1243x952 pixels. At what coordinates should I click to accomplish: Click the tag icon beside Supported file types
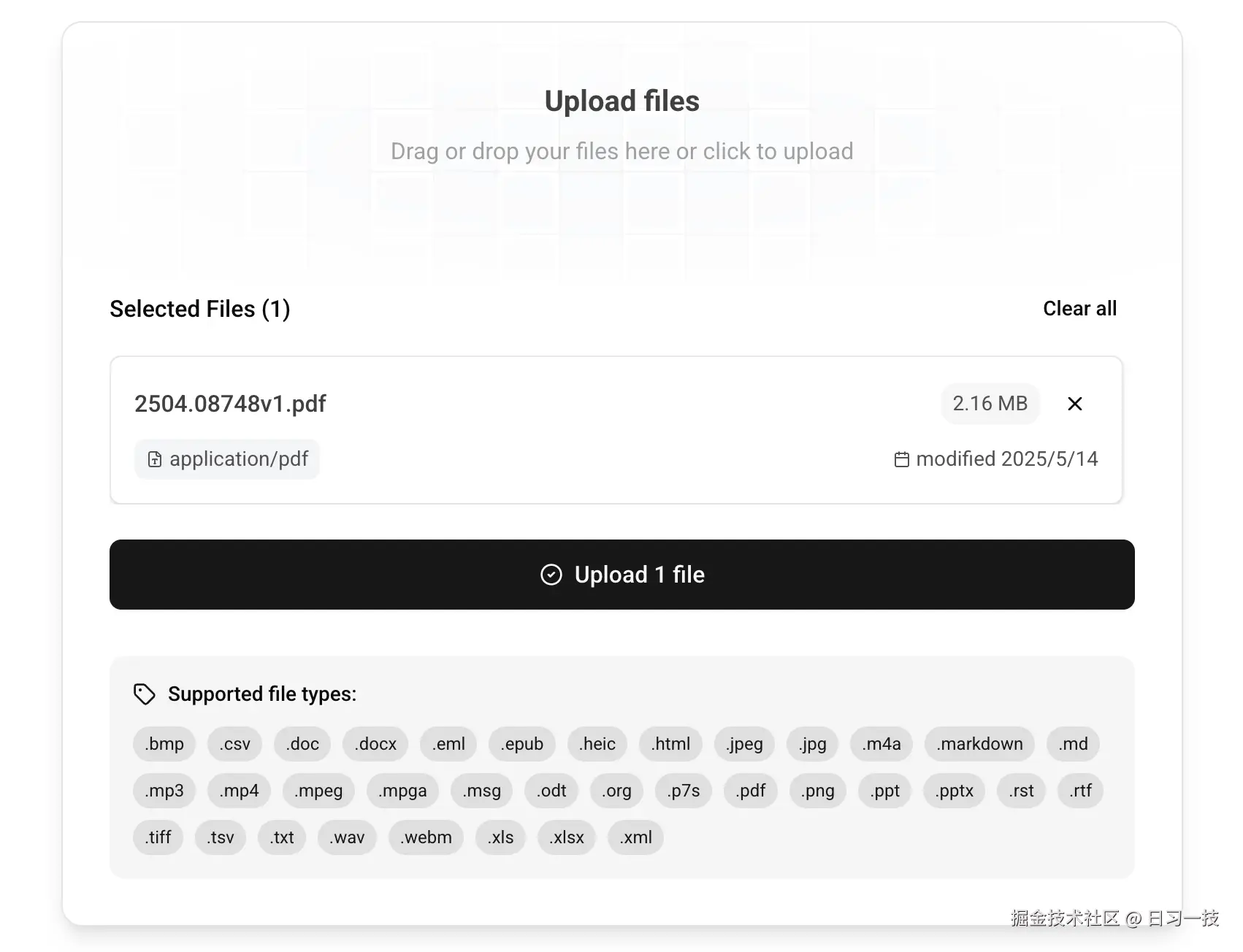pos(143,694)
